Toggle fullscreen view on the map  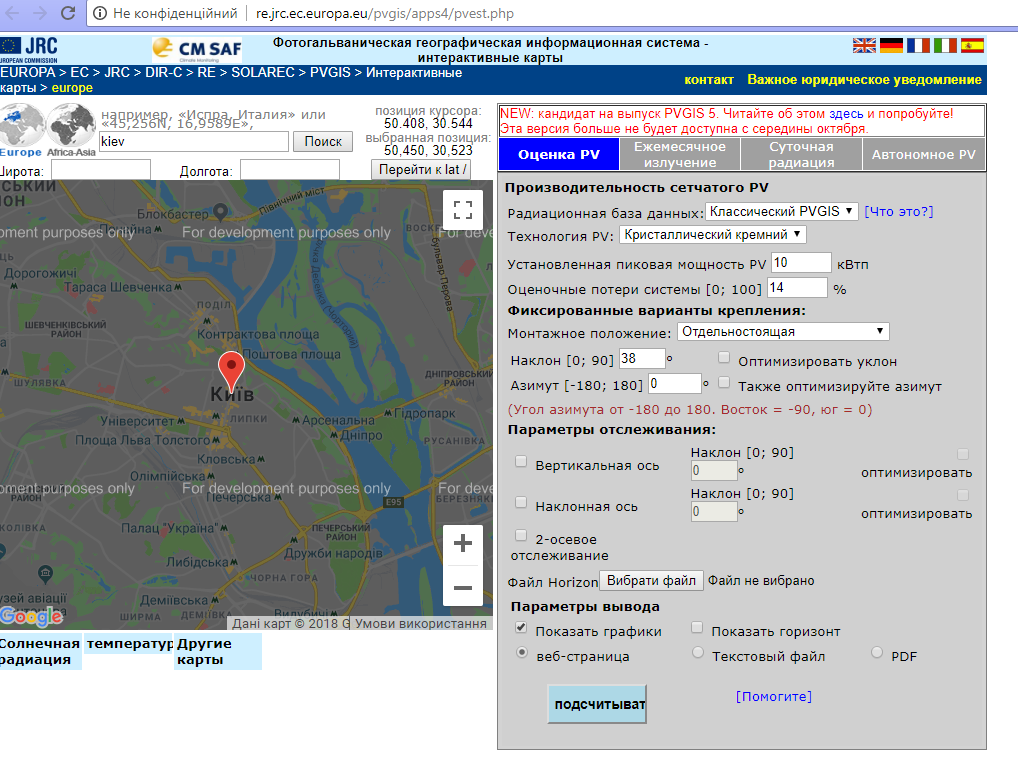coord(462,210)
